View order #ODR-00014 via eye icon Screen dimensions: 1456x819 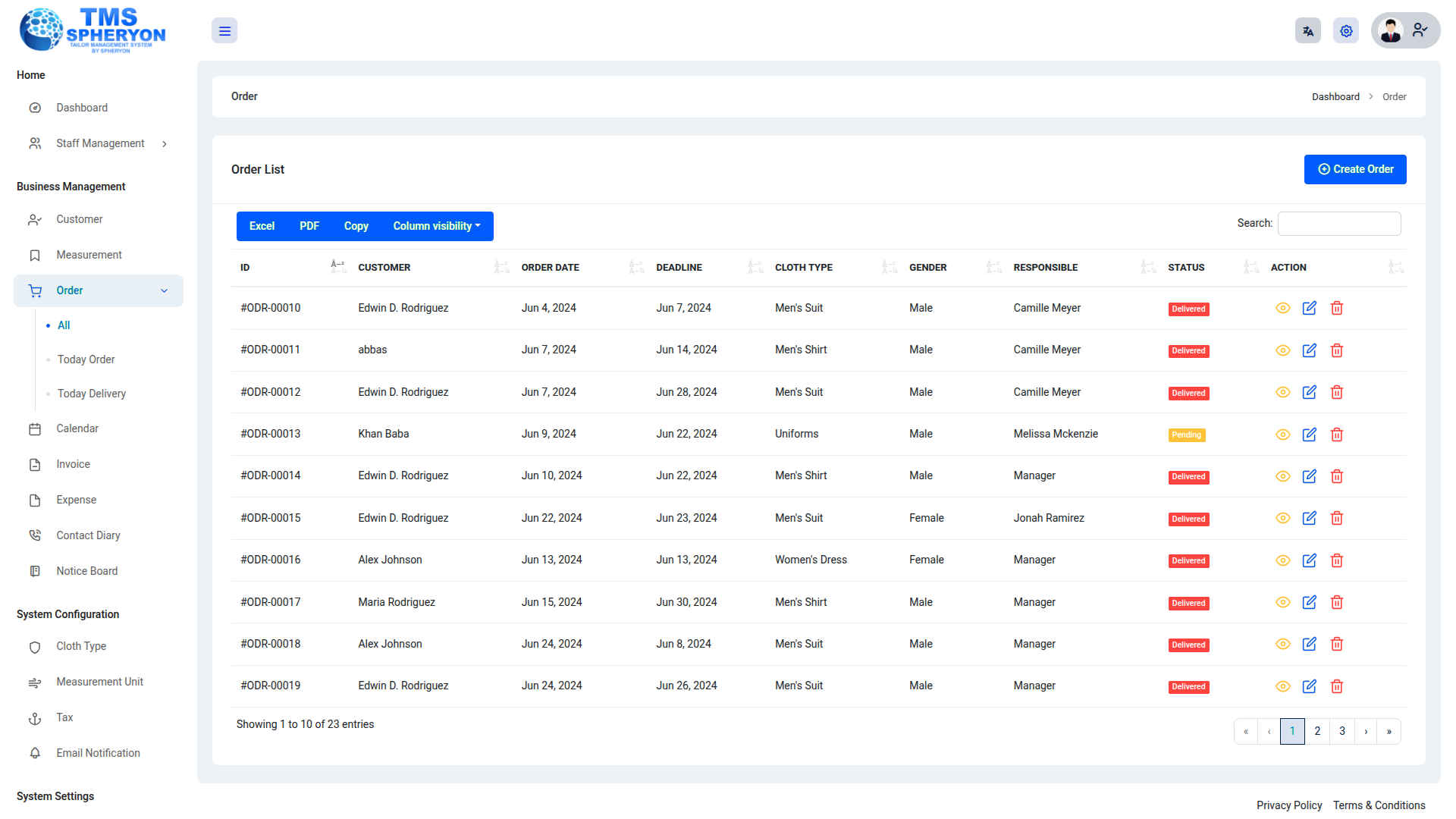coord(1283,476)
